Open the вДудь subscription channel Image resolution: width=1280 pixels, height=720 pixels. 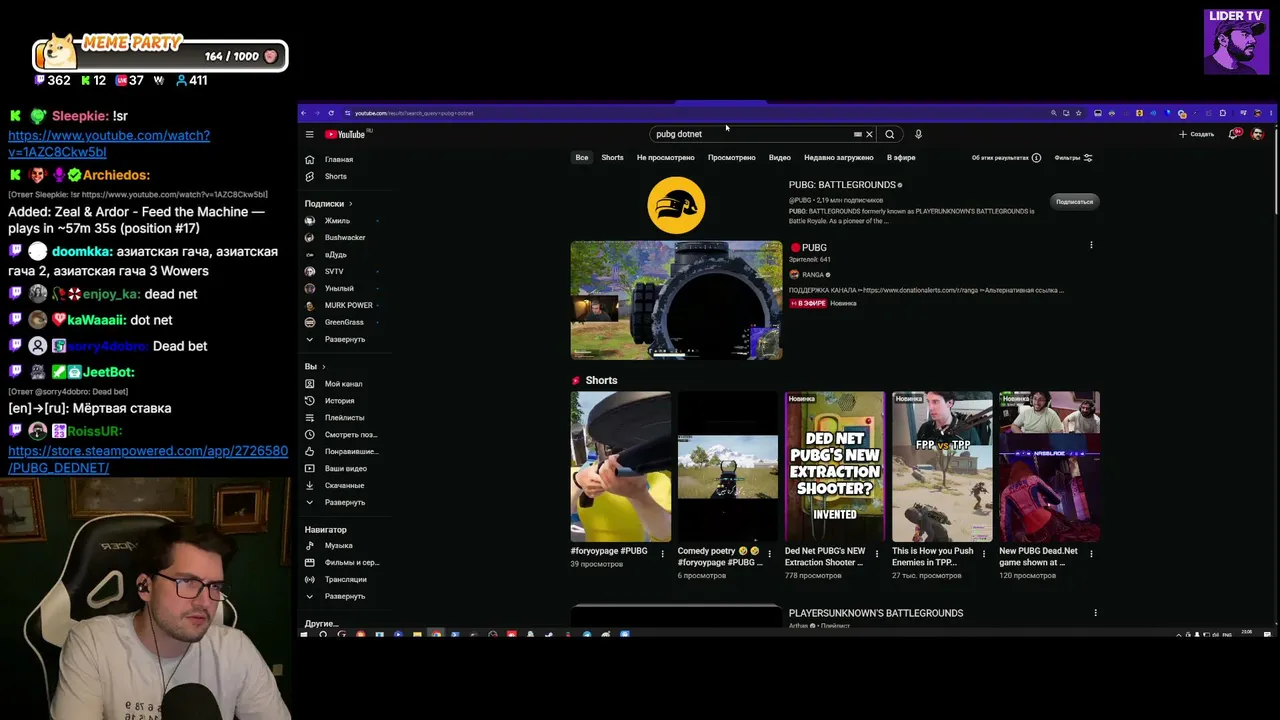[x=336, y=255]
